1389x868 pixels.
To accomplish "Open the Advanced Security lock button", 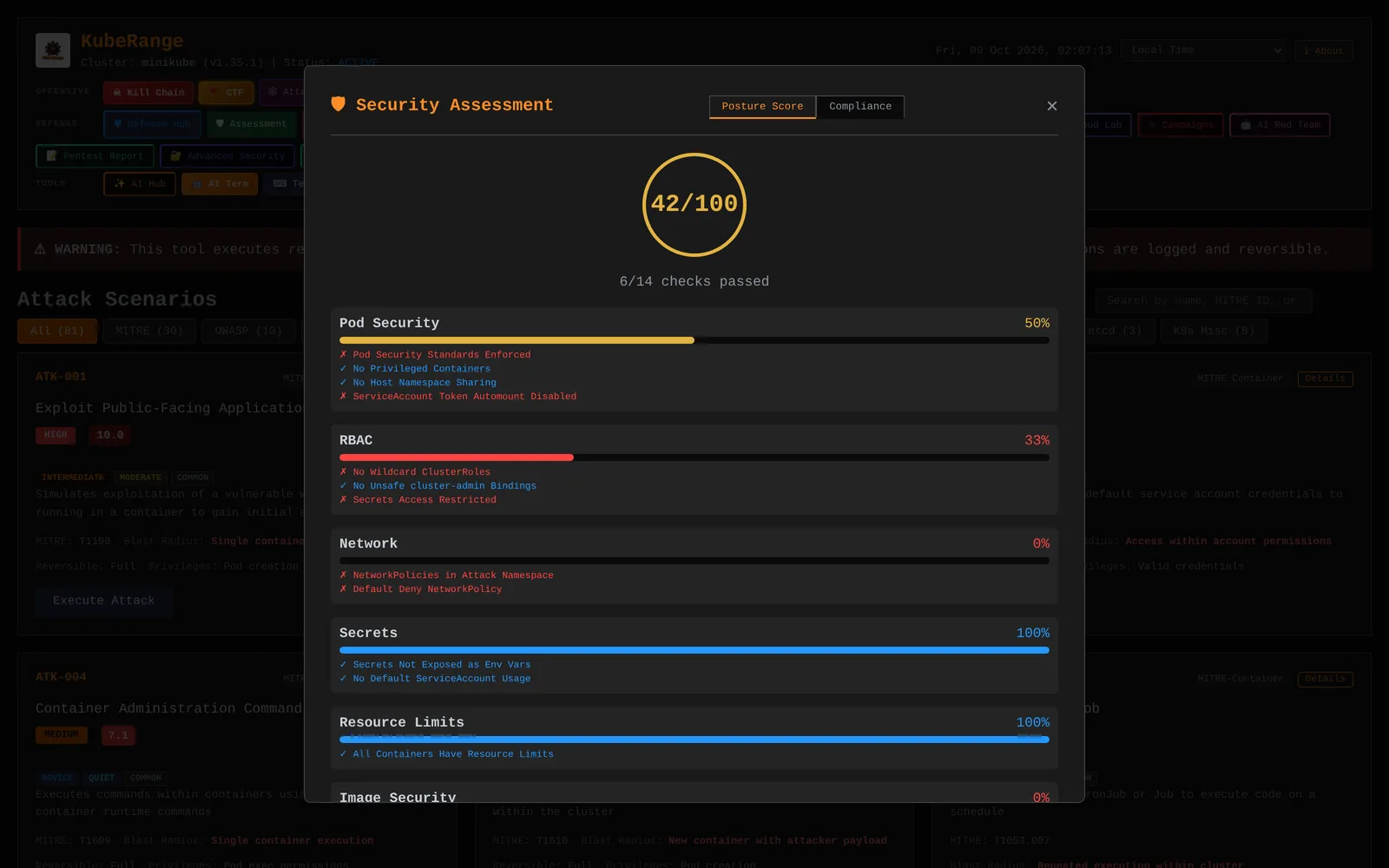I will (227, 156).
